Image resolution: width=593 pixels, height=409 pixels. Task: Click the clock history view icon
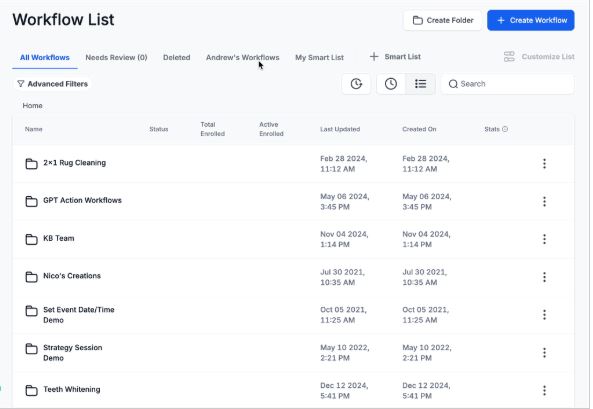(x=391, y=84)
